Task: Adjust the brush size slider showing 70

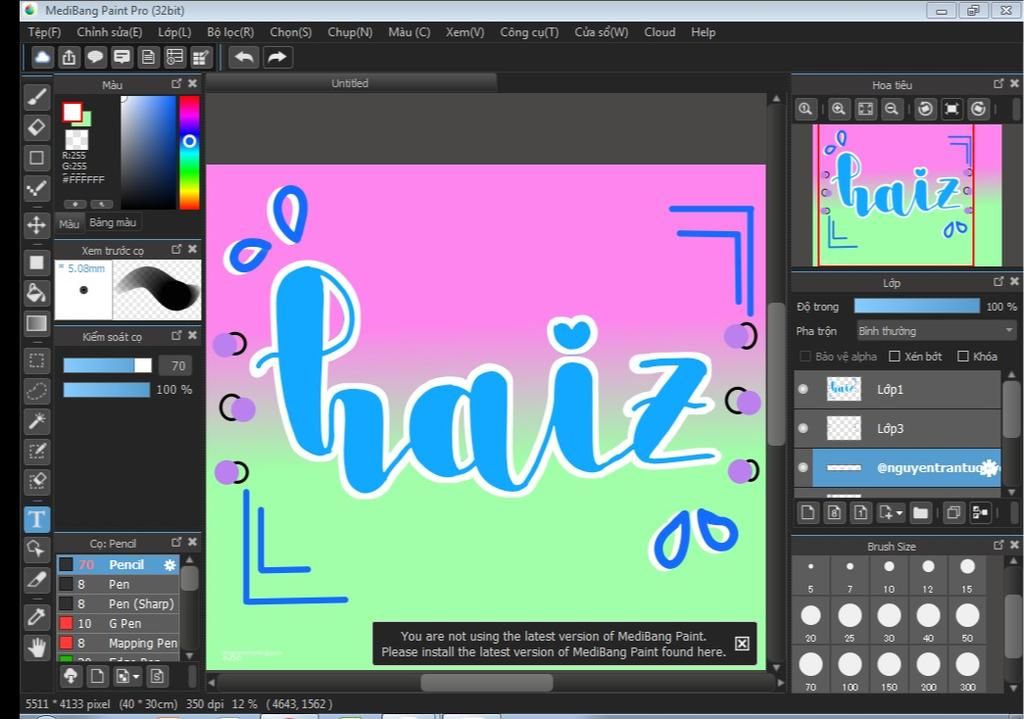Action: click(x=107, y=366)
